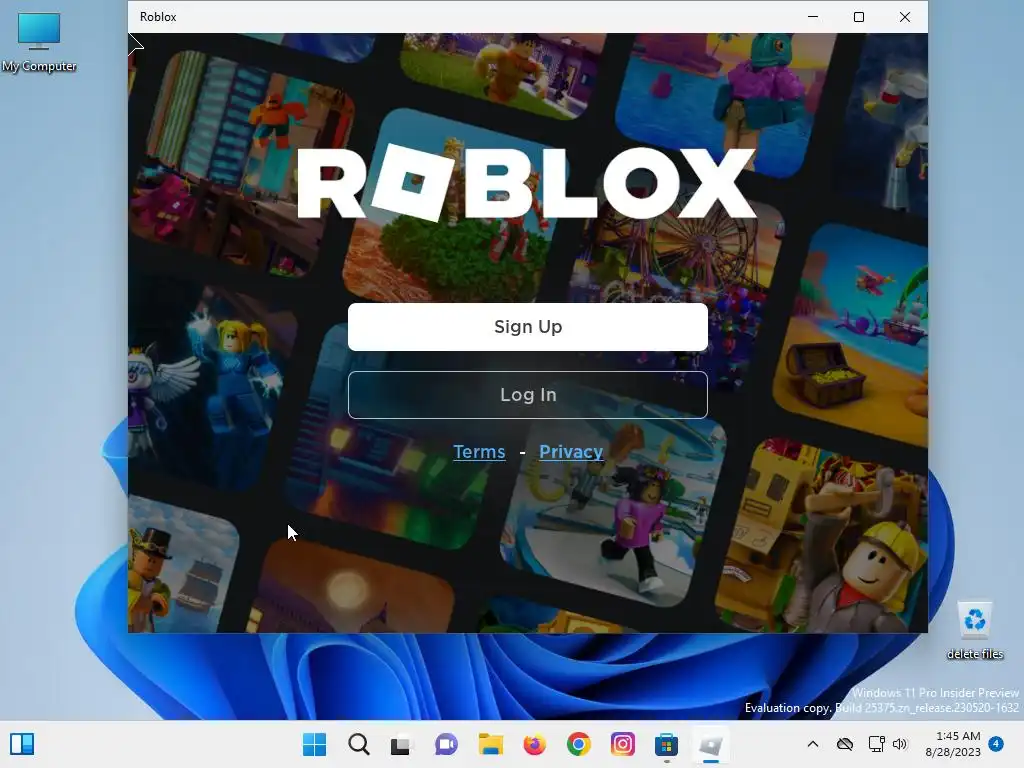Open taskbar Search
This screenshot has height=768, width=1024.
click(359, 744)
